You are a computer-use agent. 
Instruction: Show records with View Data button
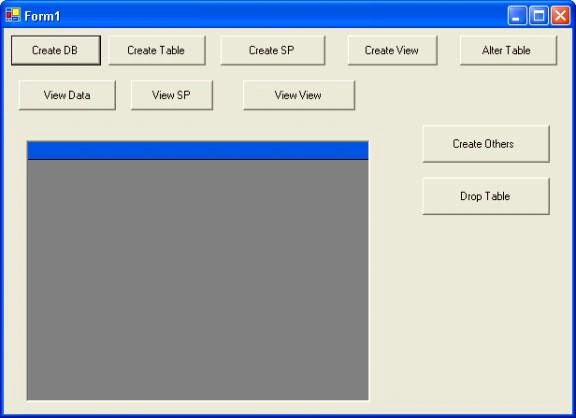pyautogui.click(x=67, y=95)
